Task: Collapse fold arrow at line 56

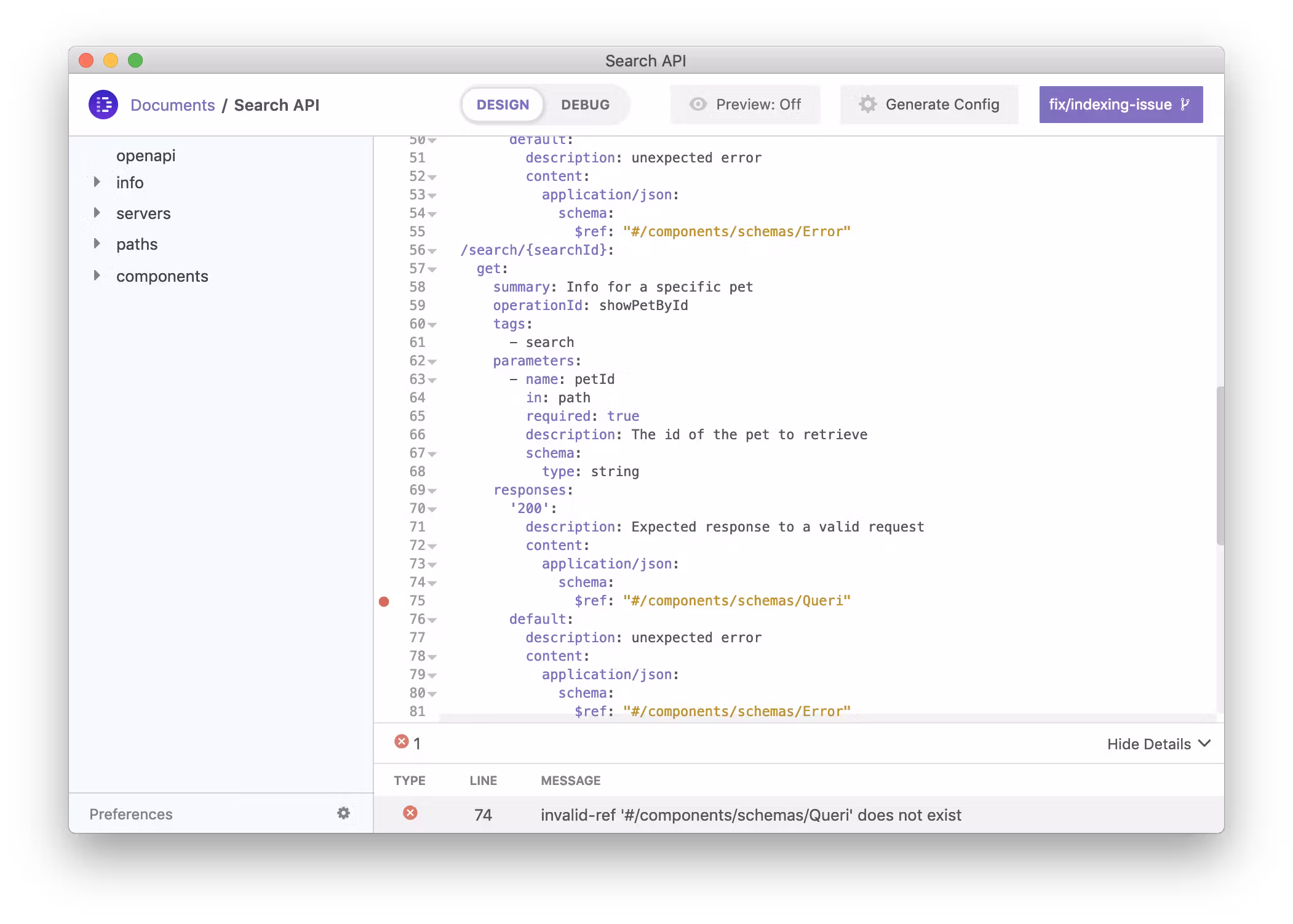Action: pyautogui.click(x=432, y=251)
